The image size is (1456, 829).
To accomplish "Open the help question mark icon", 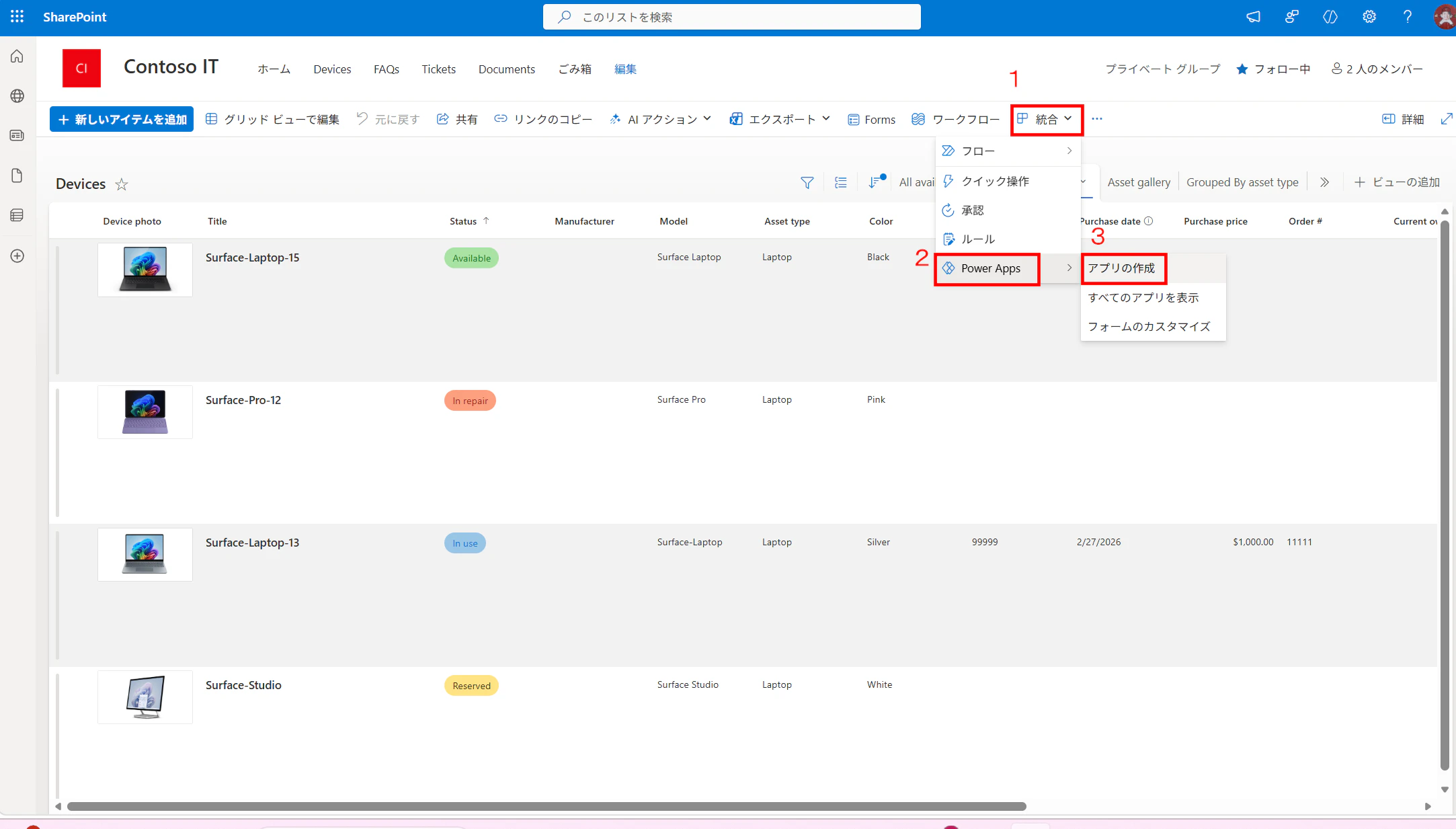I will pos(1407,17).
